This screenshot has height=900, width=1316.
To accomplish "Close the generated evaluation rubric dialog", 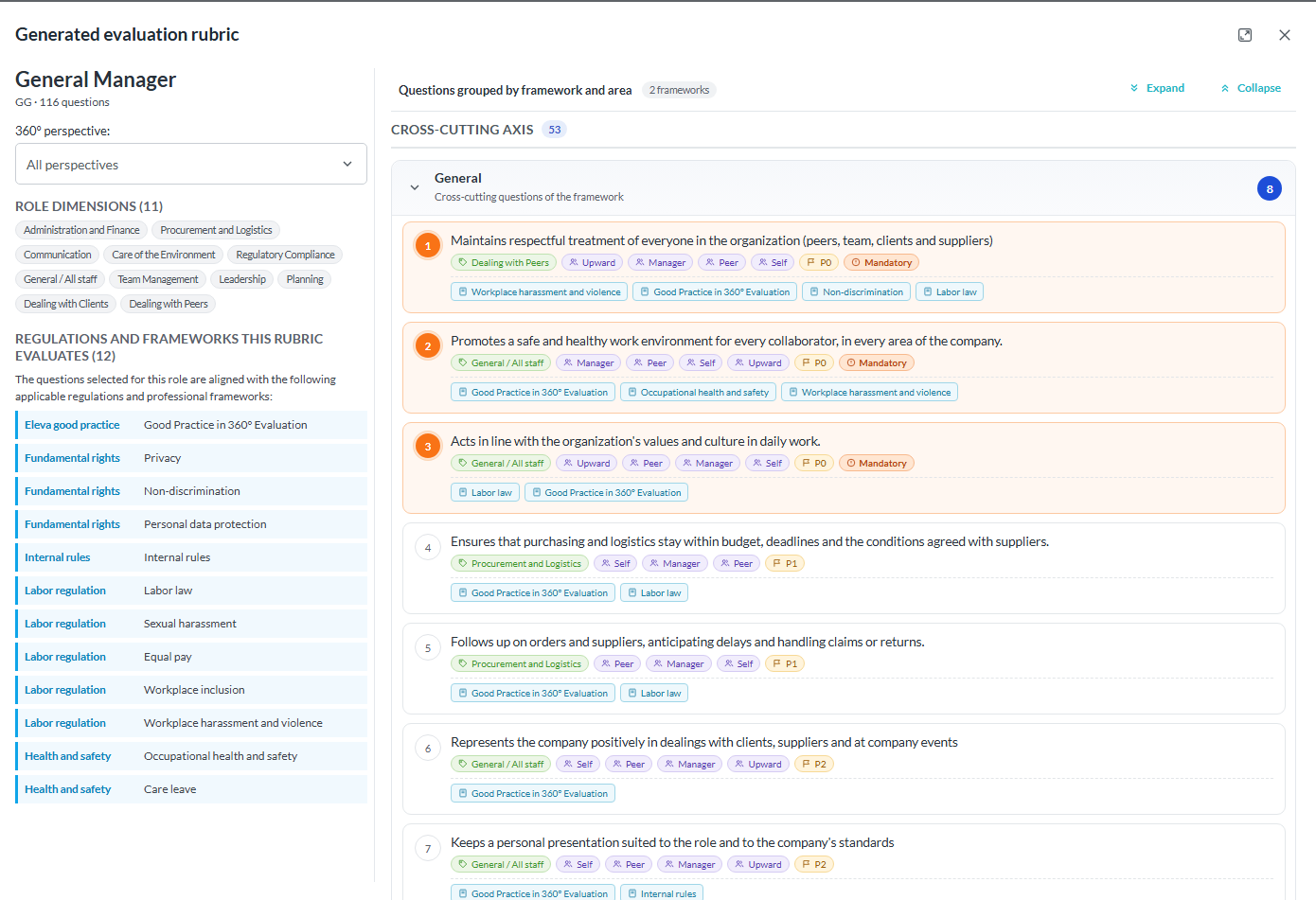I will click(x=1285, y=35).
